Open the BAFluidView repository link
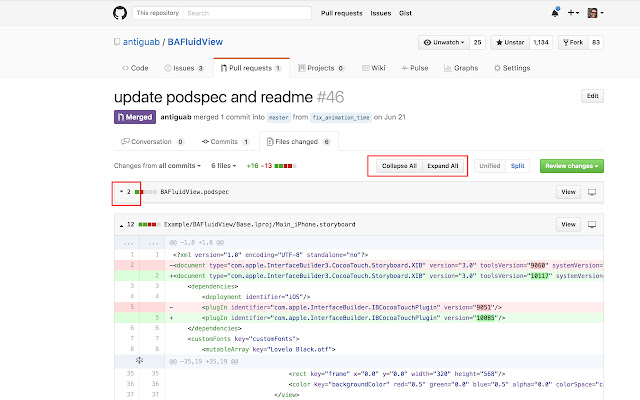 [195, 42]
